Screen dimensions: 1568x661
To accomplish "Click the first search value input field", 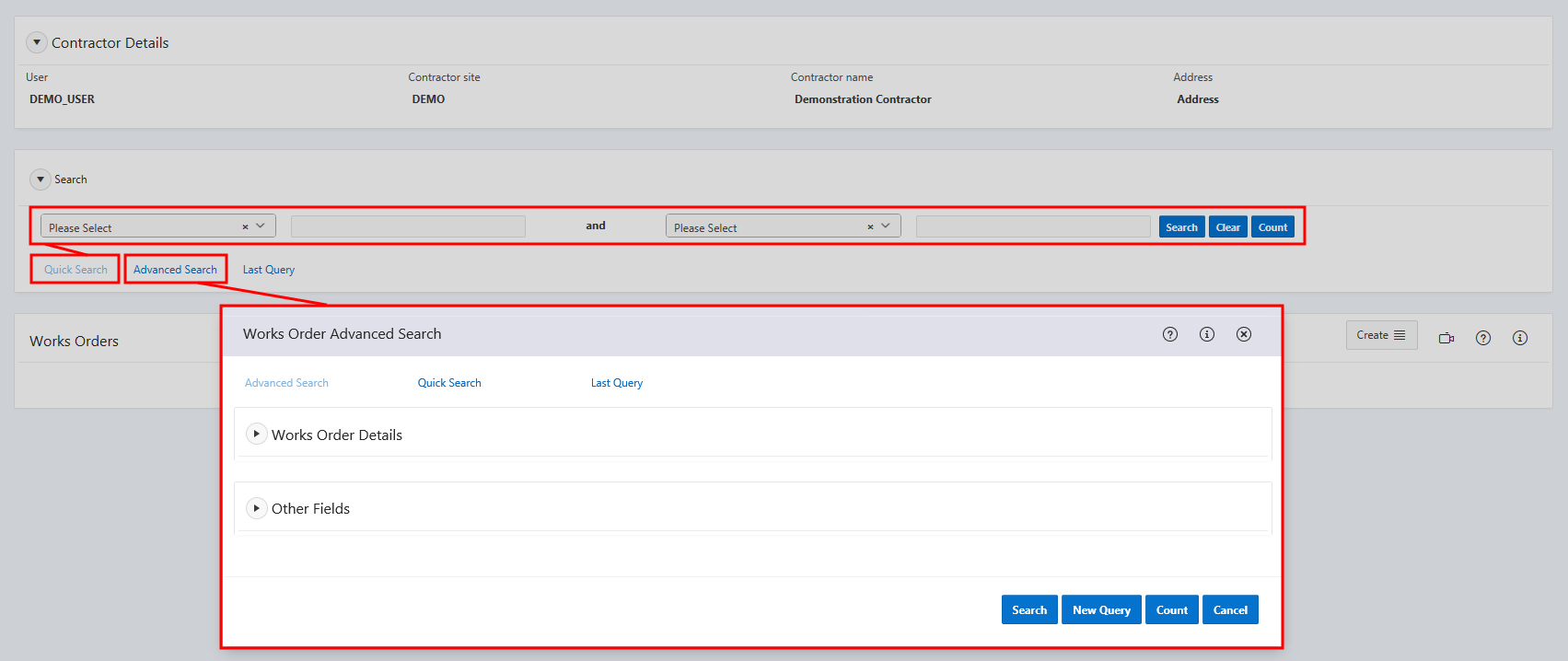I will coord(408,226).
